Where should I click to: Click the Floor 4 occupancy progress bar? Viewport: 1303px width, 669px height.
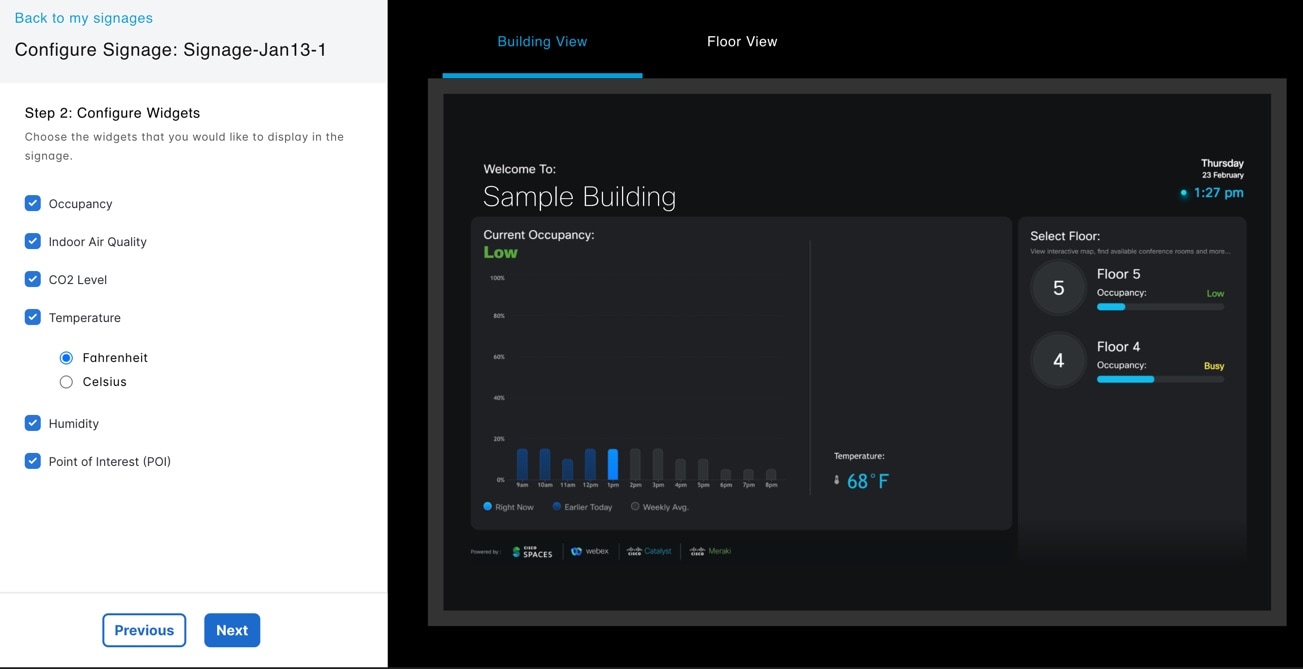tap(1160, 380)
